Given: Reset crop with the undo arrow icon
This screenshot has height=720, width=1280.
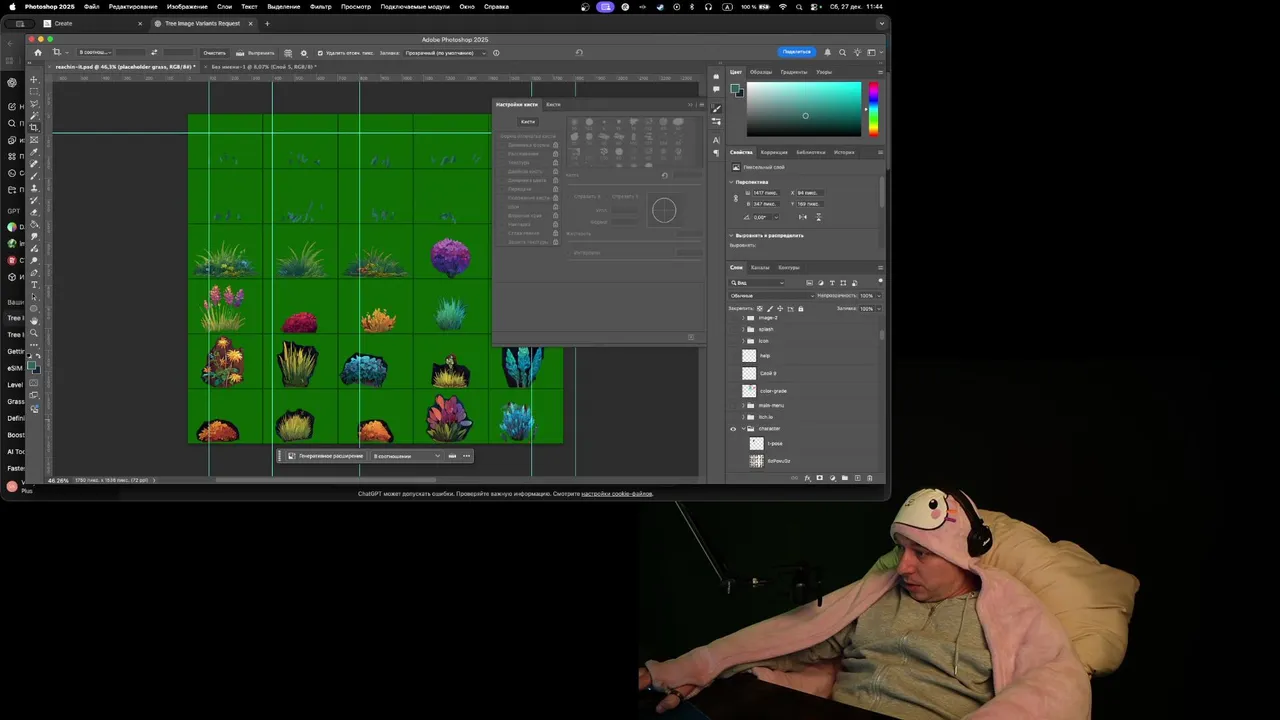Looking at the screenshot, I should (x=578, y=53).
